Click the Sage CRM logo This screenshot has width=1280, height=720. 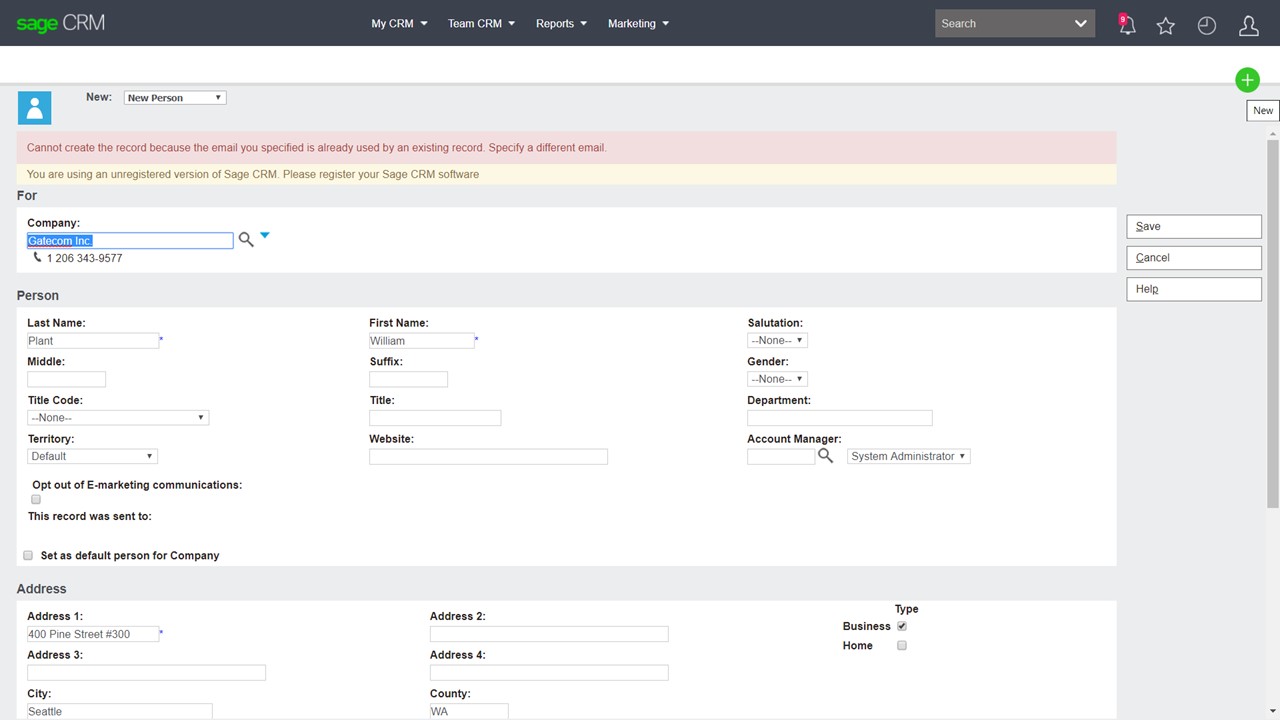point(59,22)
